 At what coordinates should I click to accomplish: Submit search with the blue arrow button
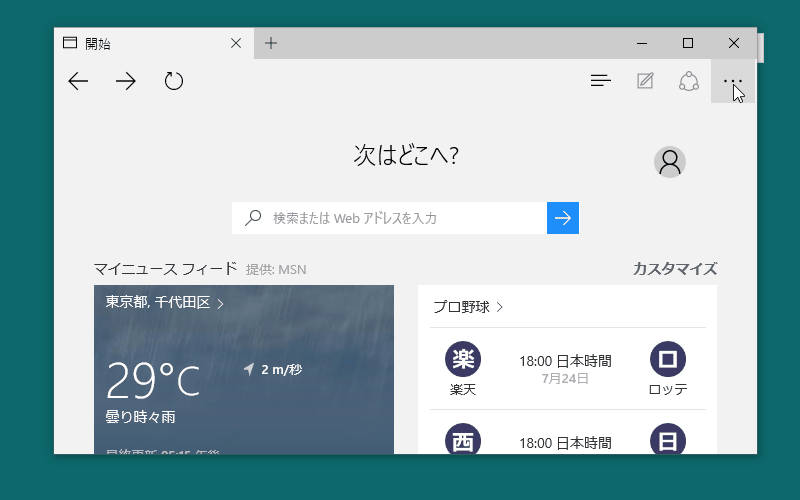coord(563,218)
